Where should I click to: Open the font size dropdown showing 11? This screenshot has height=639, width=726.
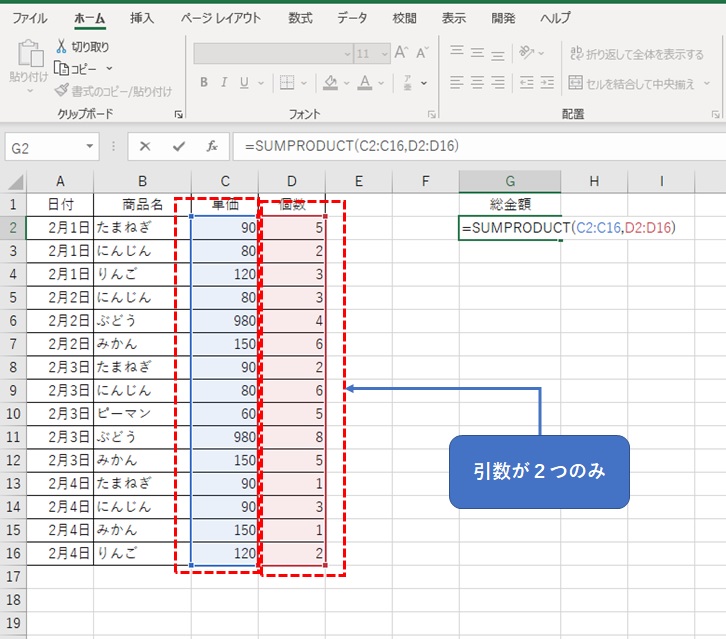tap(384, 54)
